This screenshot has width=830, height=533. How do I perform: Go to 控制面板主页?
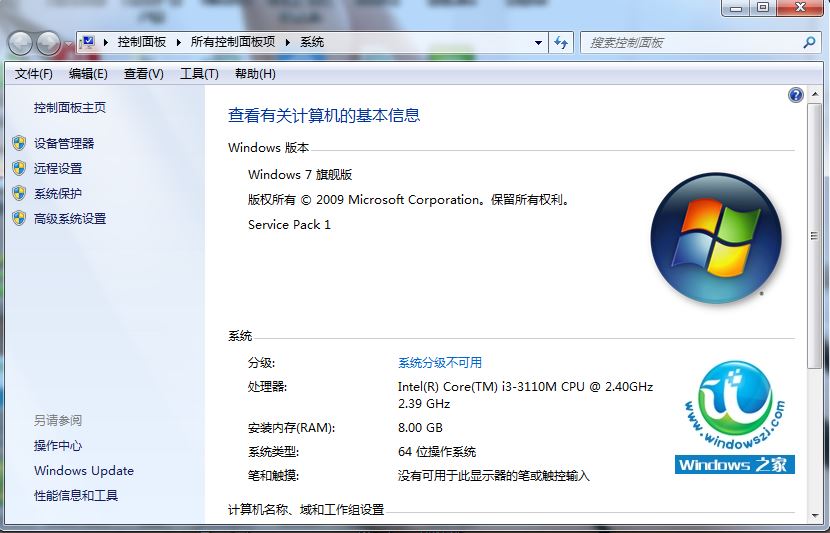point(70,107)
